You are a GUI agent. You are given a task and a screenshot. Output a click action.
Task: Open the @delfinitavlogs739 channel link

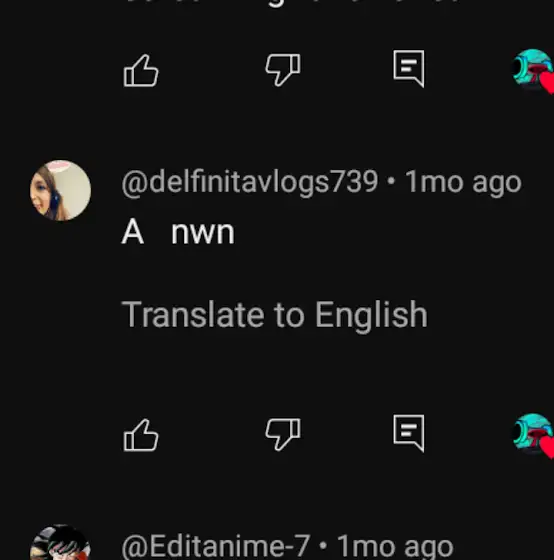click(250, 182)
